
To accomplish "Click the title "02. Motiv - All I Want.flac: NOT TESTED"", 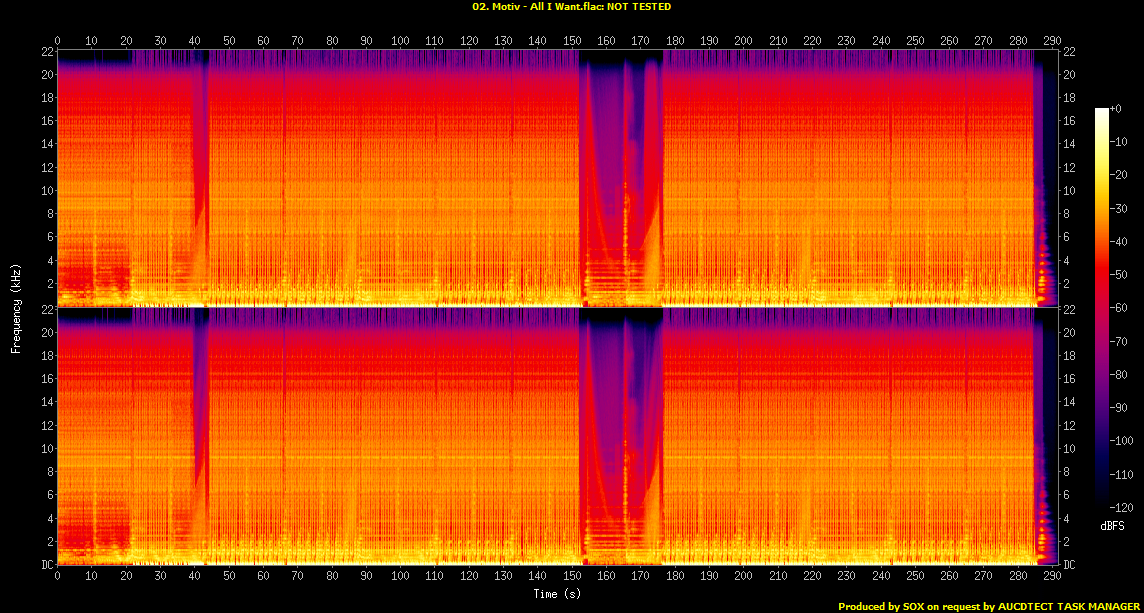I will click(x=572, y=7).
